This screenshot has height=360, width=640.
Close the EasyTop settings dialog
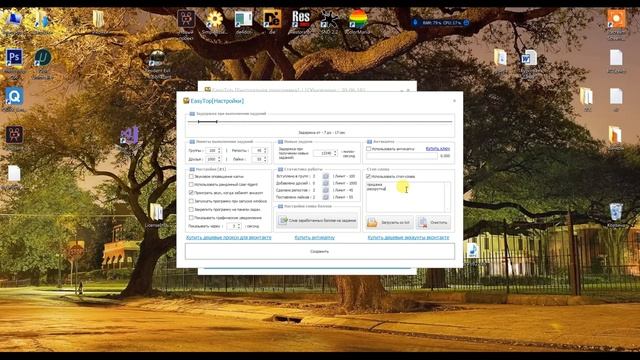pos(454,101)
